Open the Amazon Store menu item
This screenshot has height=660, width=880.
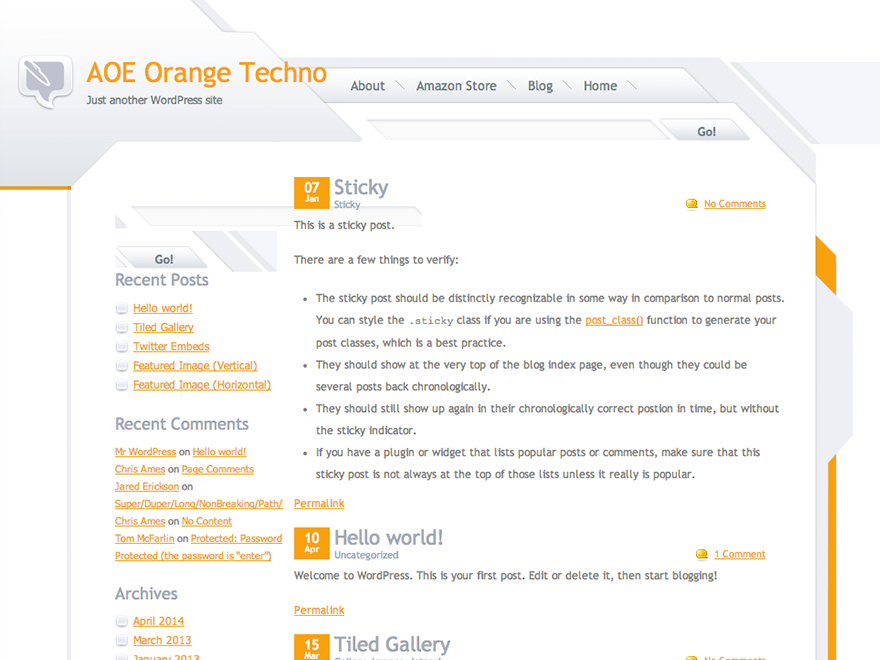click(x=456, y=86)
